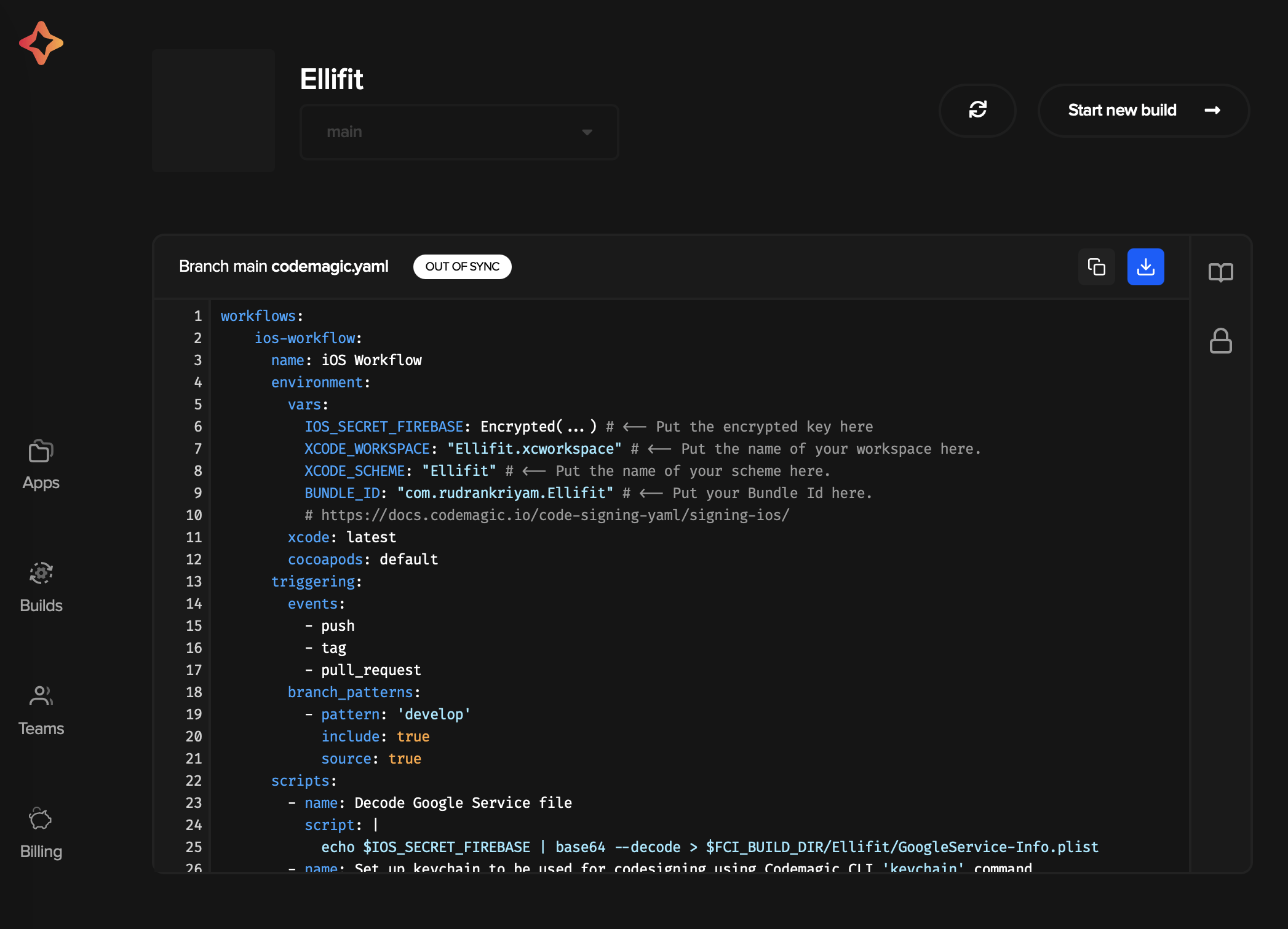1288x929 pixels.
Task: Open the Teams section icon
Action: click(x=41, y=696)
